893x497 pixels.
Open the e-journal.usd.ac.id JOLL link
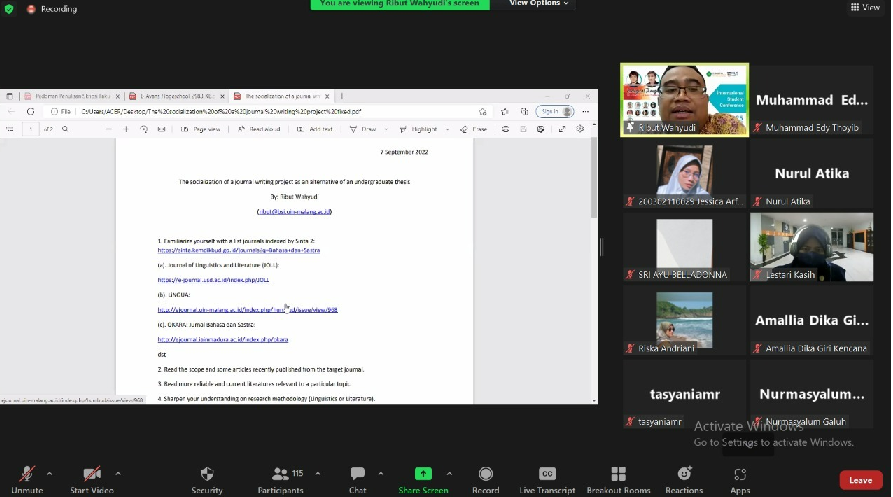click(214, 280)
